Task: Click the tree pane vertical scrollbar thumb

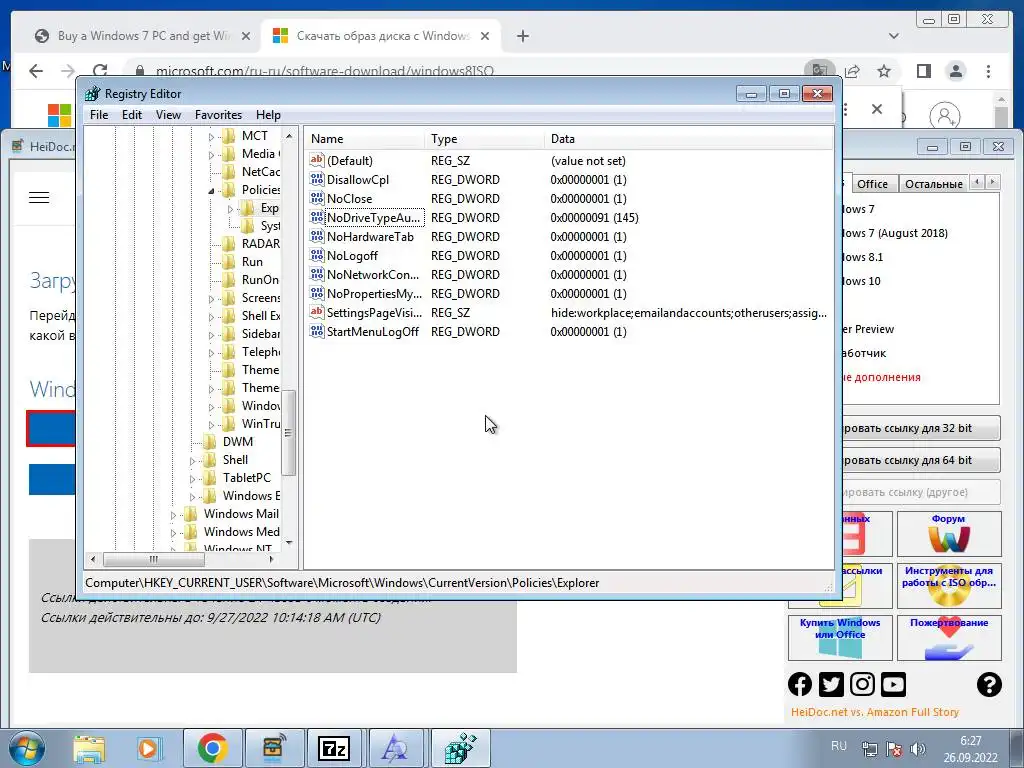Action: (x=288, y=432)
